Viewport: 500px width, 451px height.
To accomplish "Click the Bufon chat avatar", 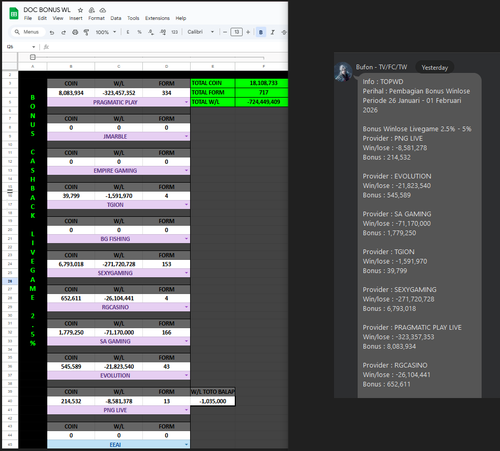I will coord(343,71).
